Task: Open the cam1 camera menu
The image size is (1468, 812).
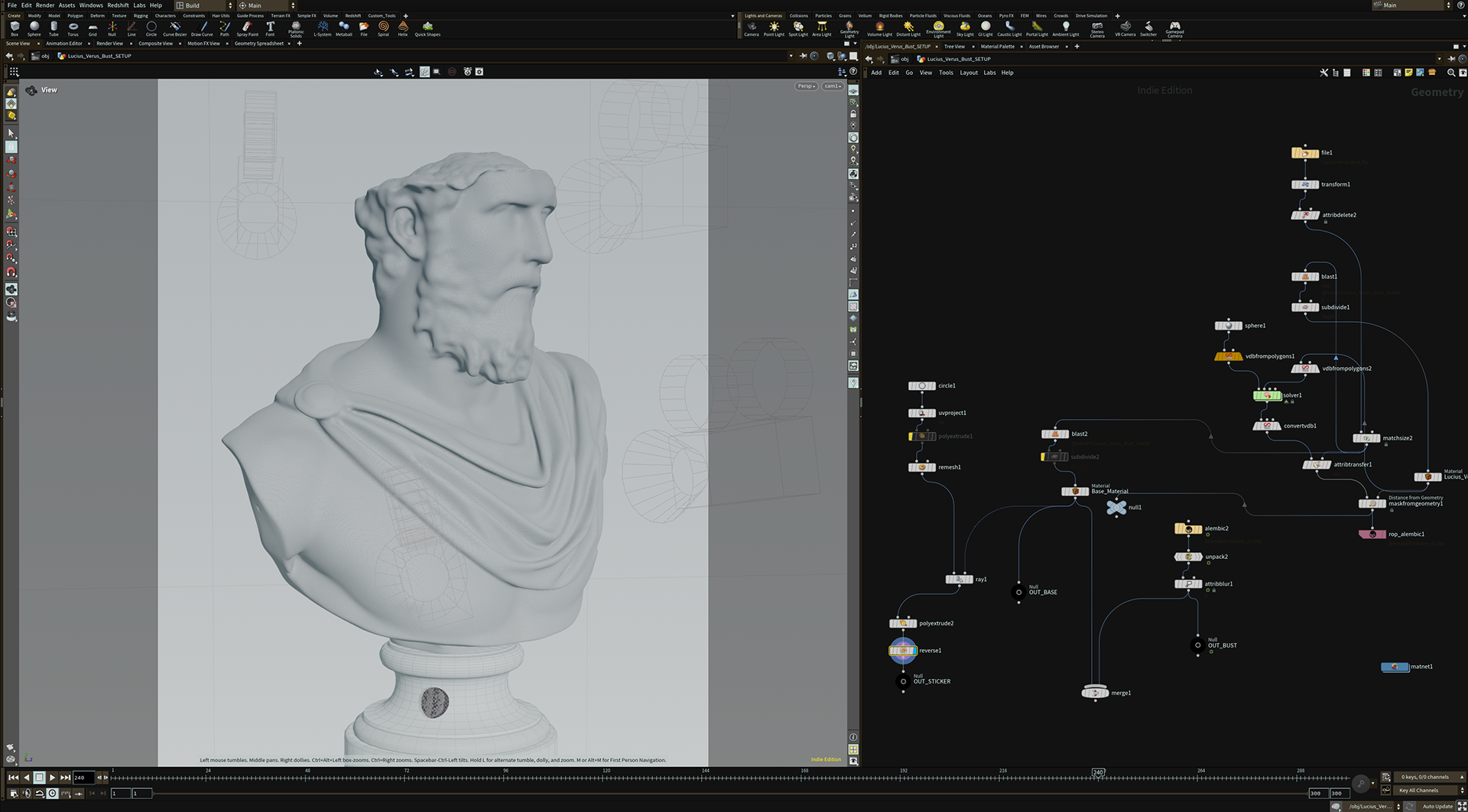Action: 833,86
